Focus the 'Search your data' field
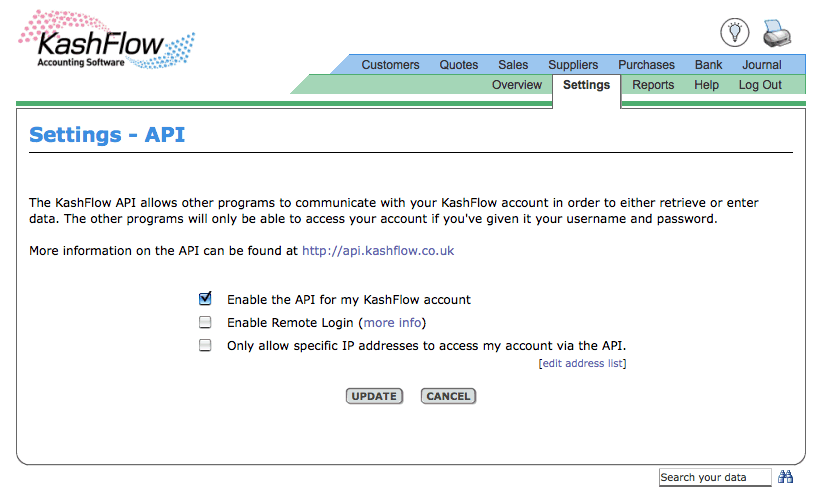 pos(715,477)
